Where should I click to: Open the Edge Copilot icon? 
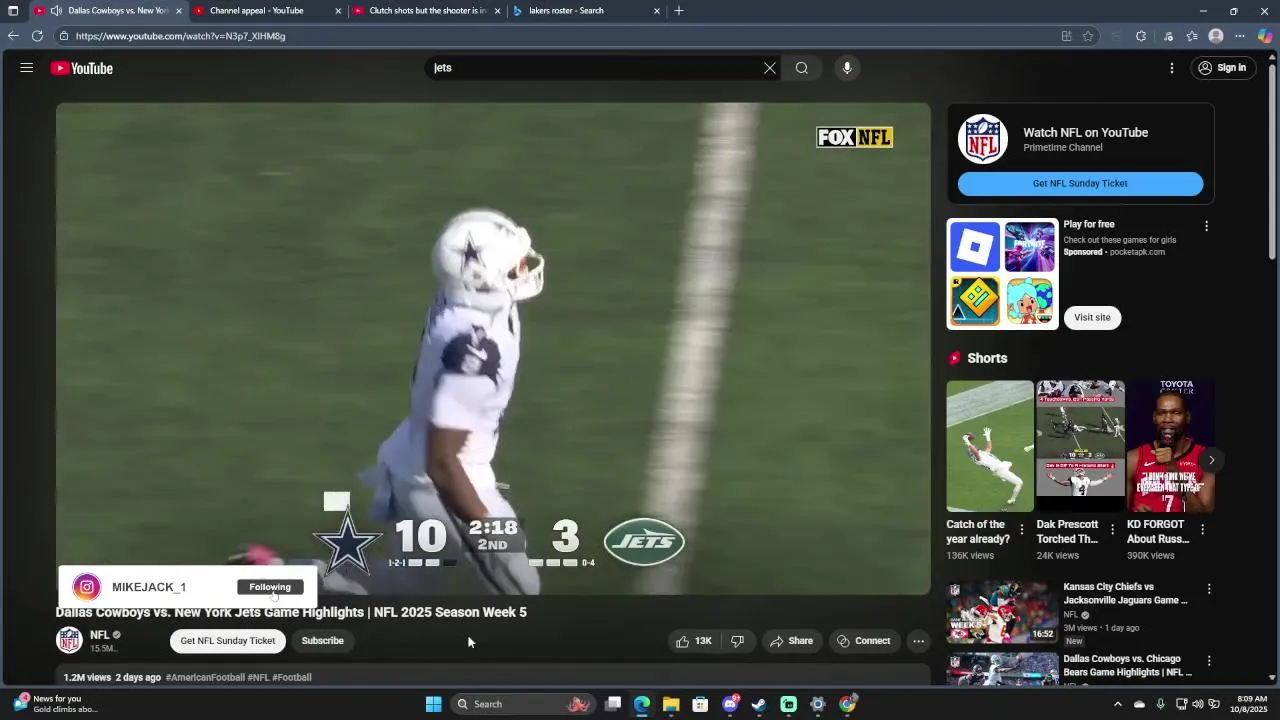coord(1265,36)
